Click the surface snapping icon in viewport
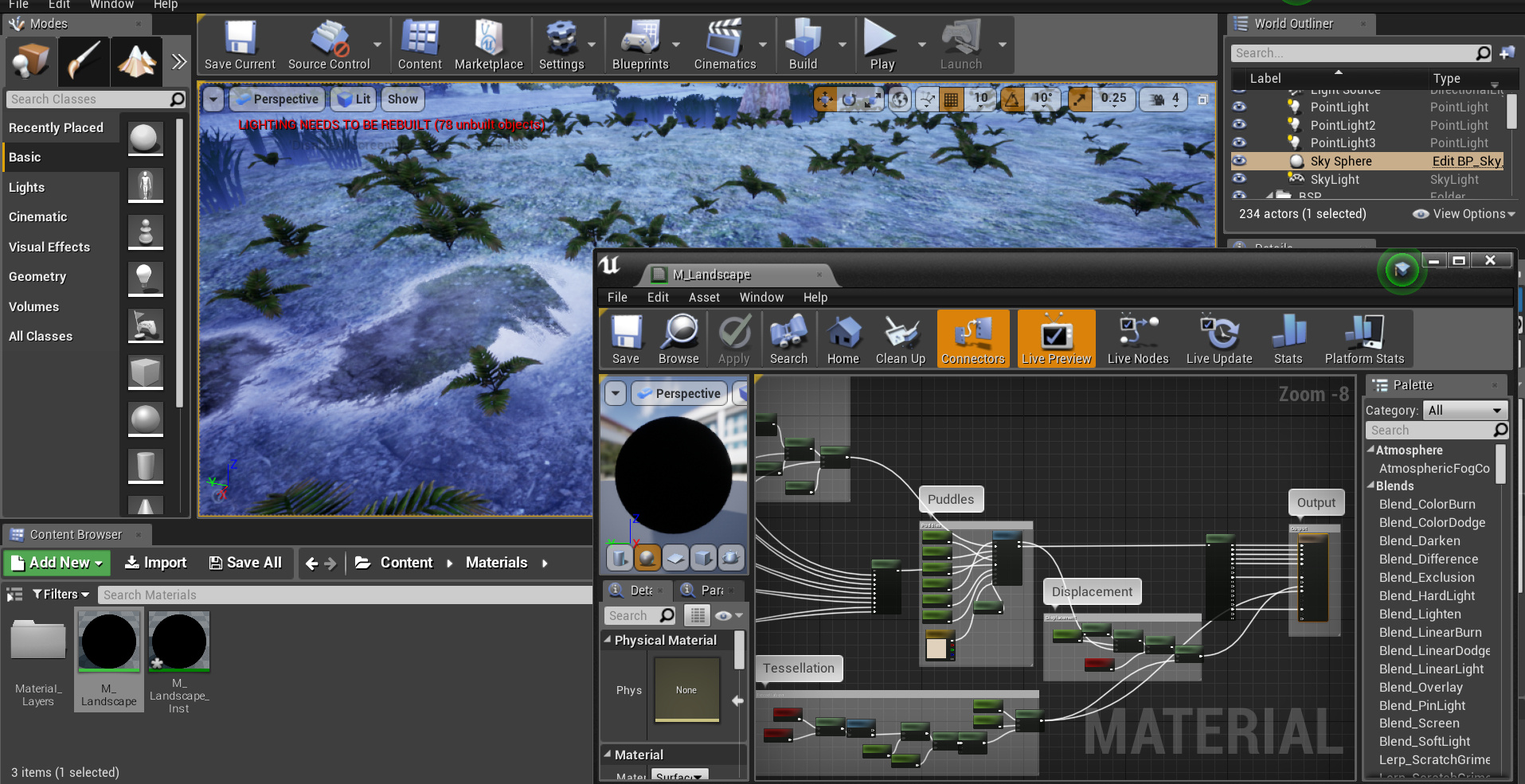 click(927, 99)
